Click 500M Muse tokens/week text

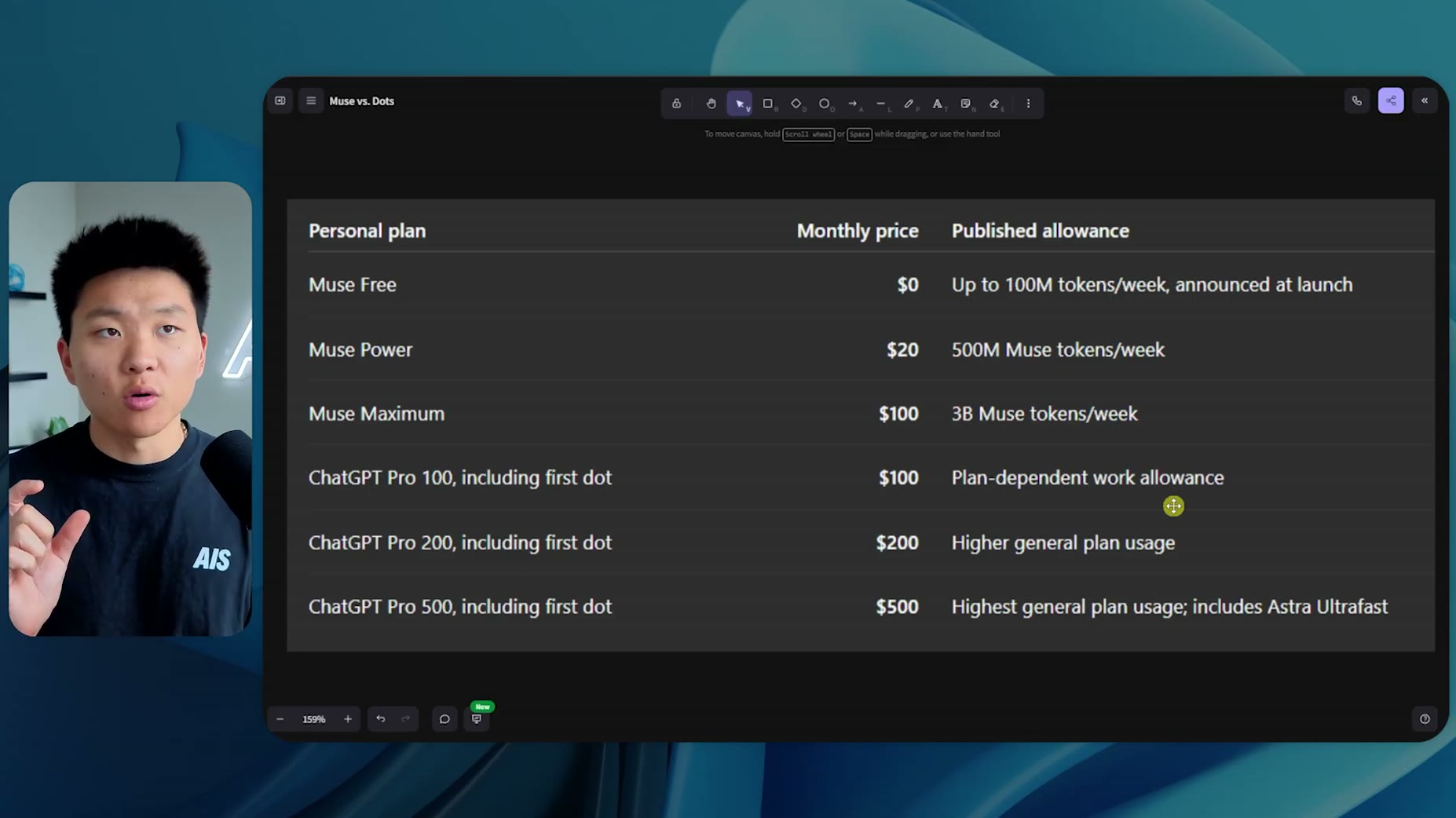point(1058,349)
